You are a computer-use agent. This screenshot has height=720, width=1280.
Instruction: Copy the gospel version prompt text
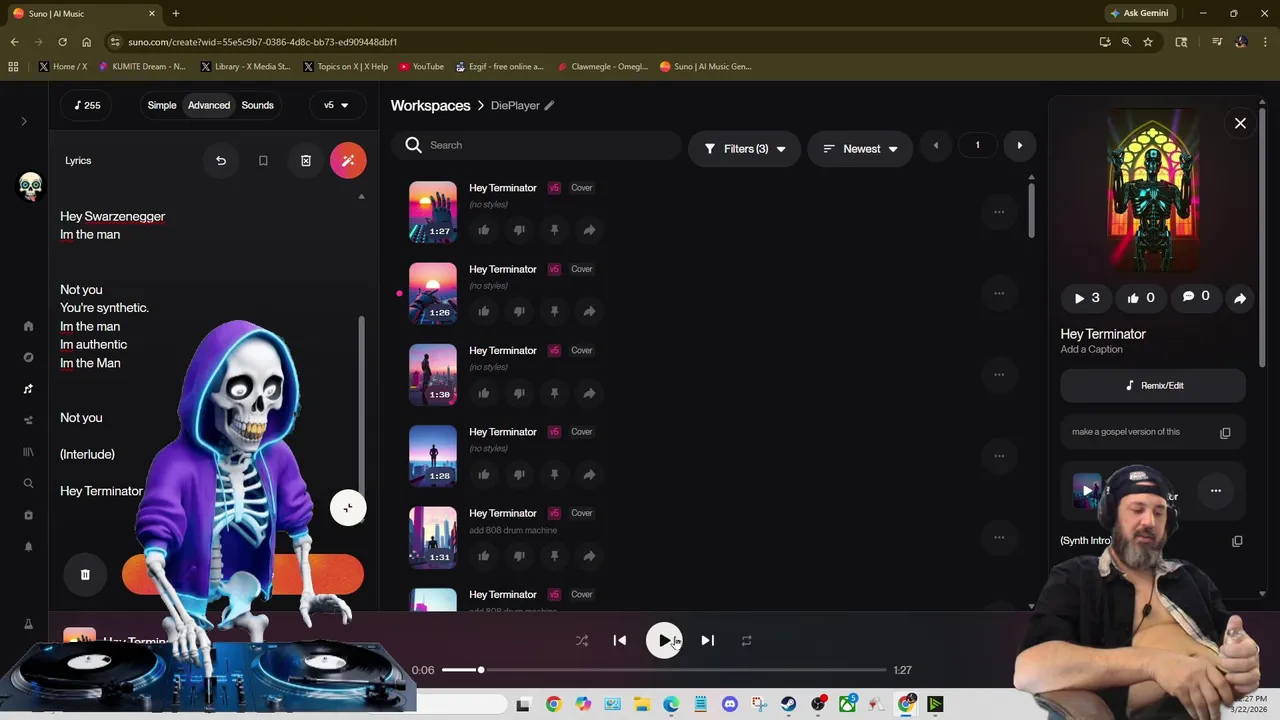(1225, 433)
